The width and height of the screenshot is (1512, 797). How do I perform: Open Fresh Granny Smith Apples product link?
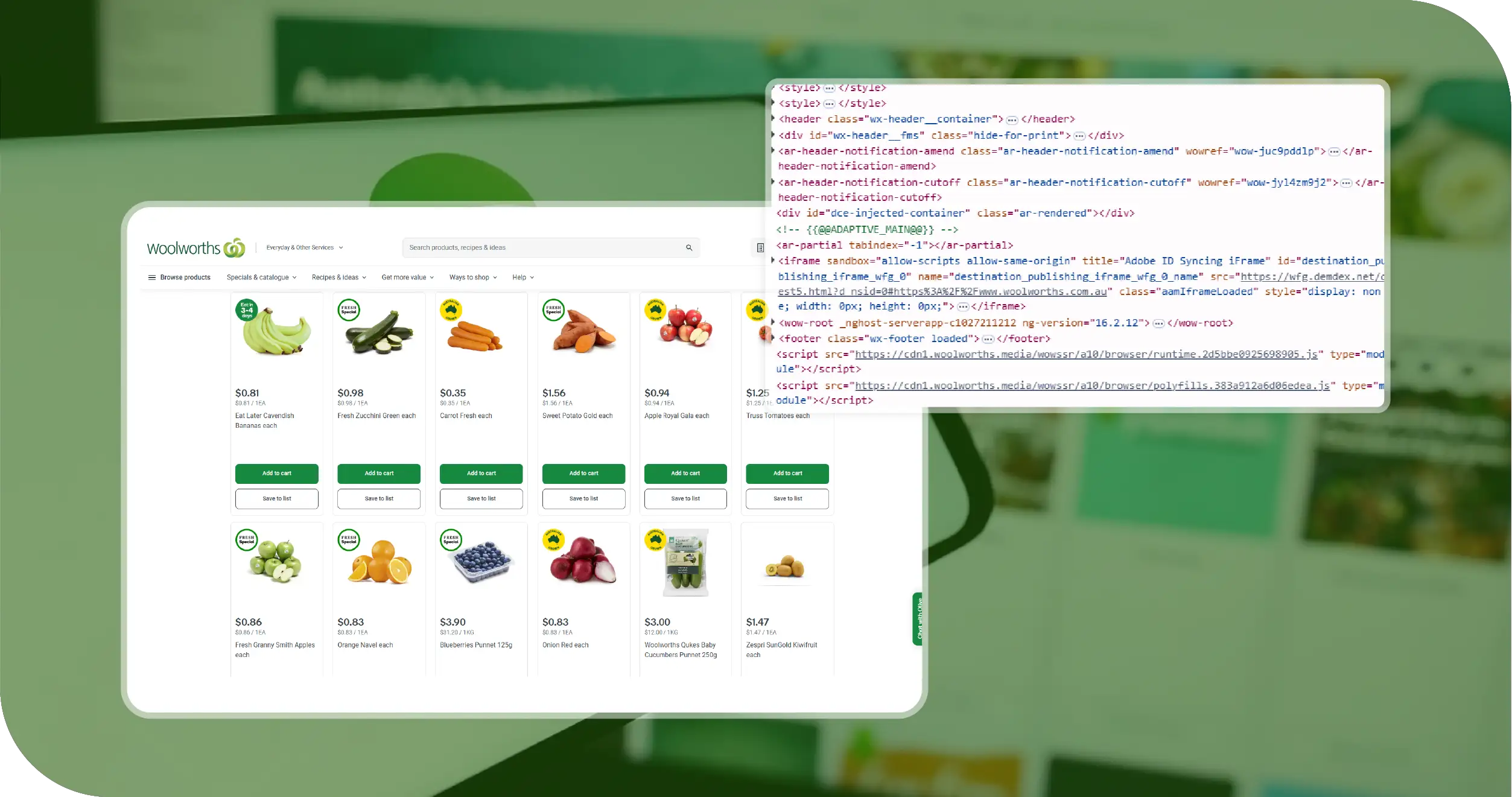275,650
